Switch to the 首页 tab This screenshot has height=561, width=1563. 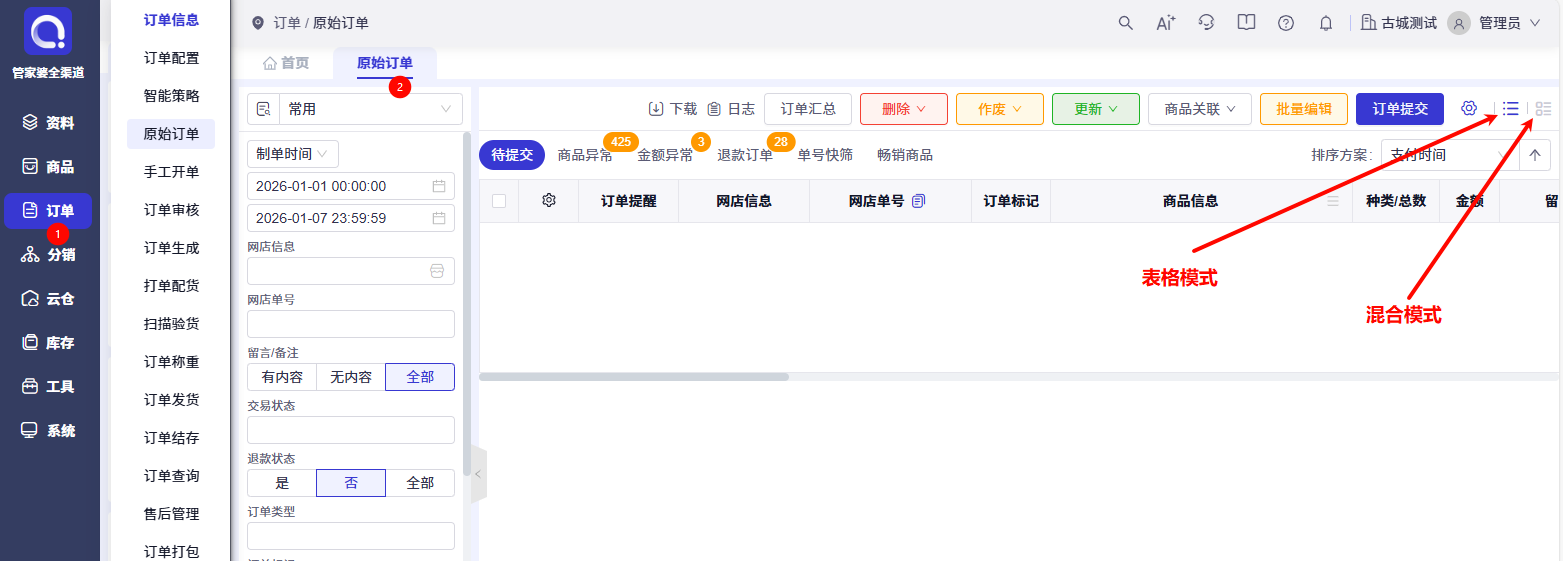[x=286, y=63]
